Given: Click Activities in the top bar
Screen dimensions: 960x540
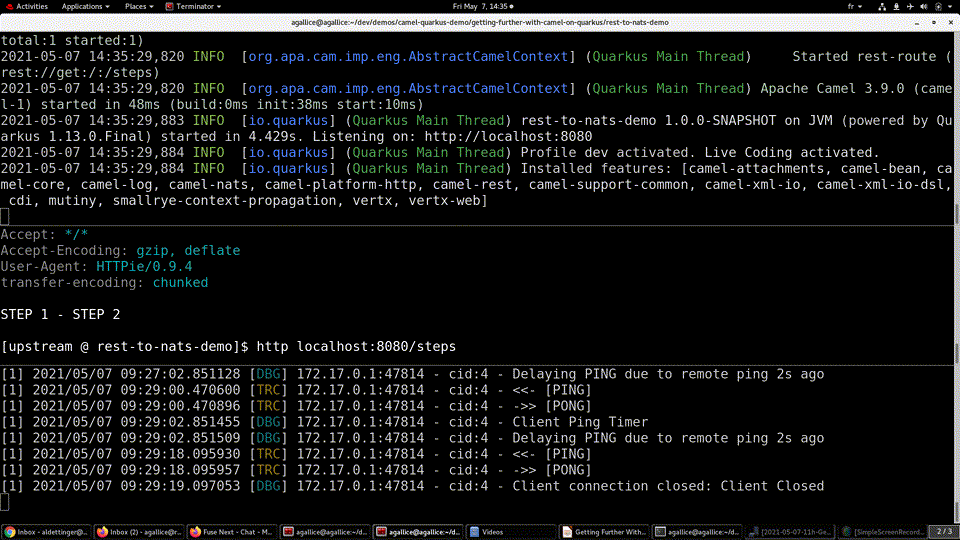Looking at the screenshot, I should point(32,6).
